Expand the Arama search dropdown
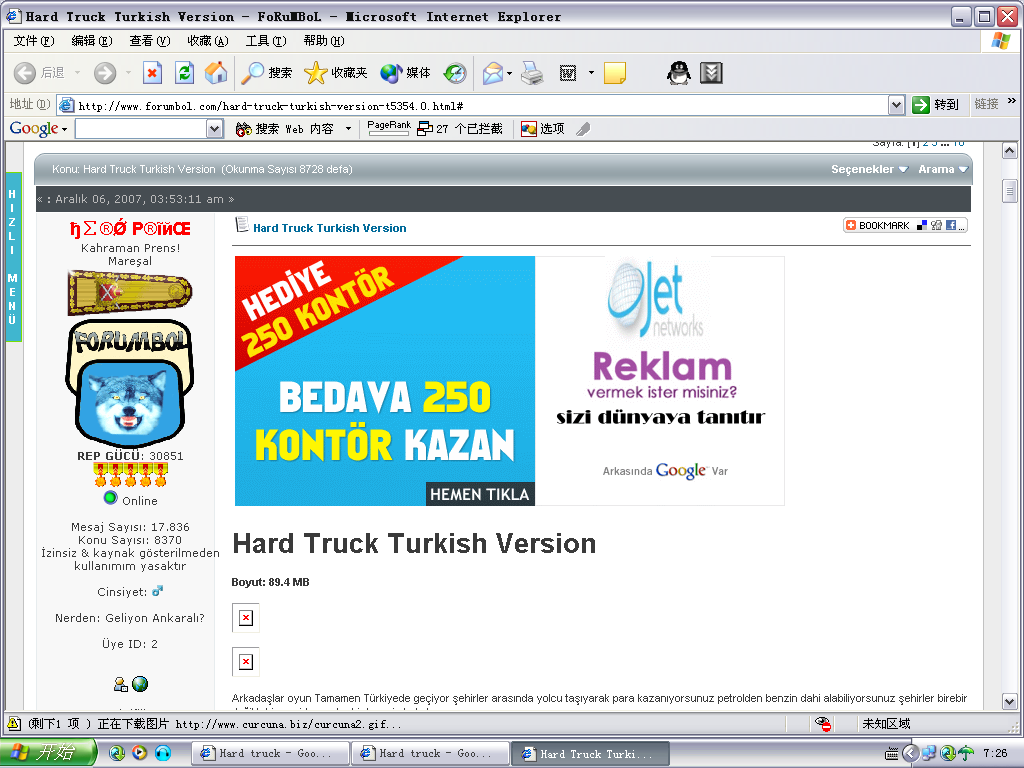The height and width of the screenshot is (768, 1024). [x=942, y=169]
